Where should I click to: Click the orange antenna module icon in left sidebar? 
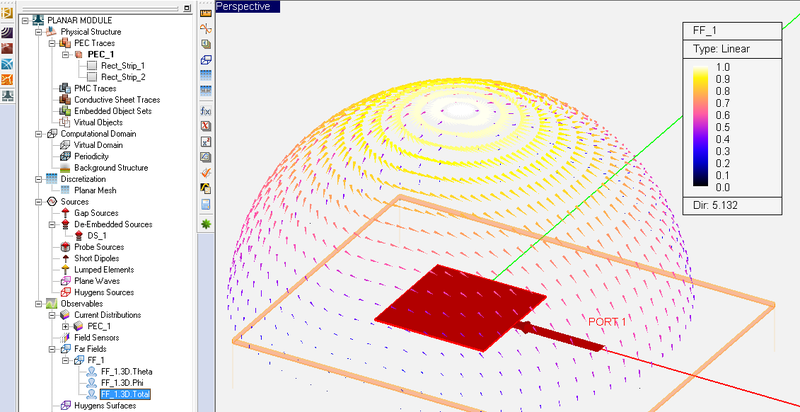click(9, 80)
